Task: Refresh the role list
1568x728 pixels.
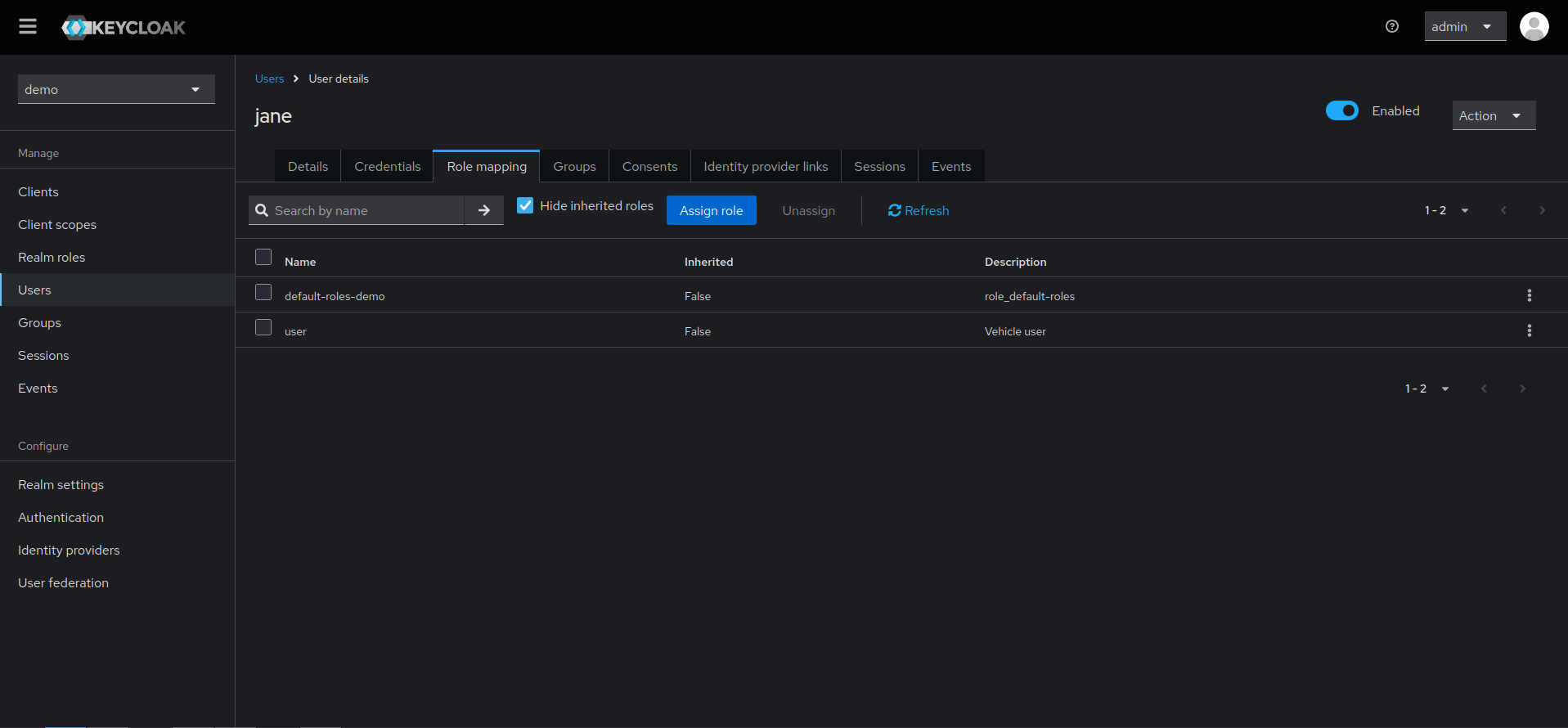Action: click(x=919, y=210)
